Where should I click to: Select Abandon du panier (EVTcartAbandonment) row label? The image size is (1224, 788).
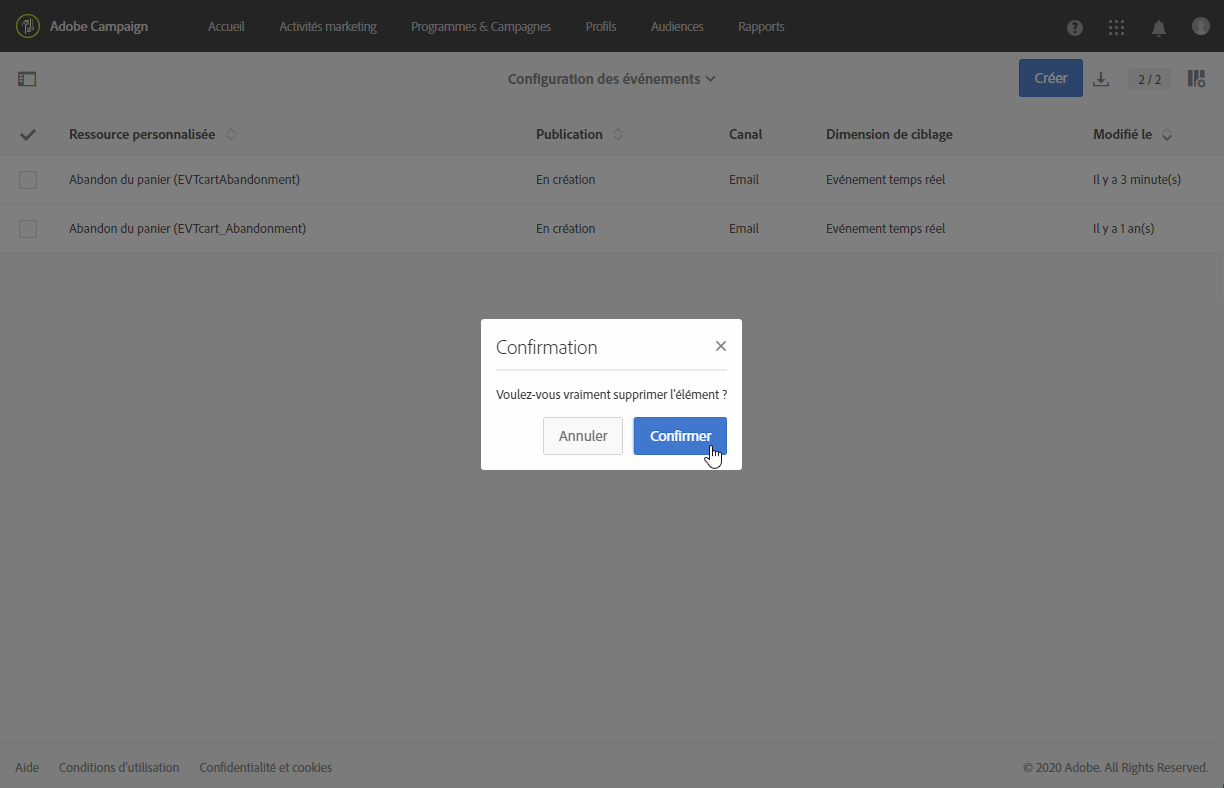pyautogui.click(x=184, y=180)
